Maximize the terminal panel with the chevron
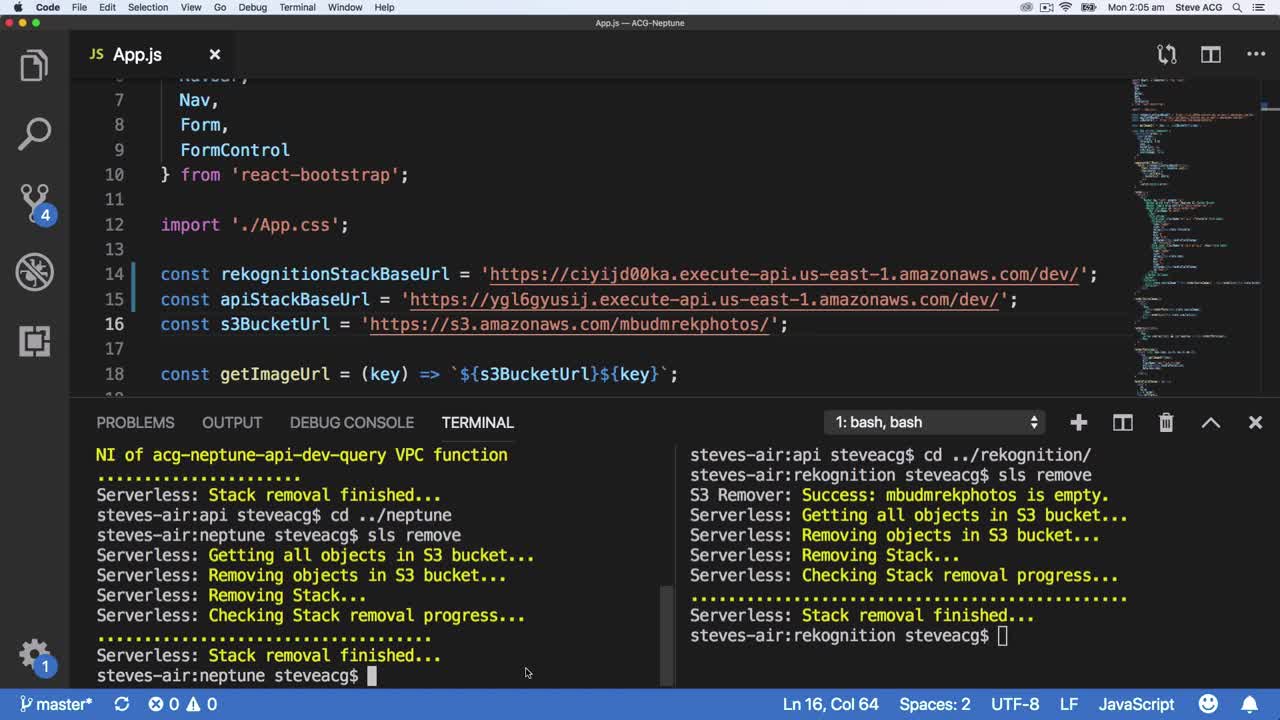1280x720 pixels. coord(1211,423)
